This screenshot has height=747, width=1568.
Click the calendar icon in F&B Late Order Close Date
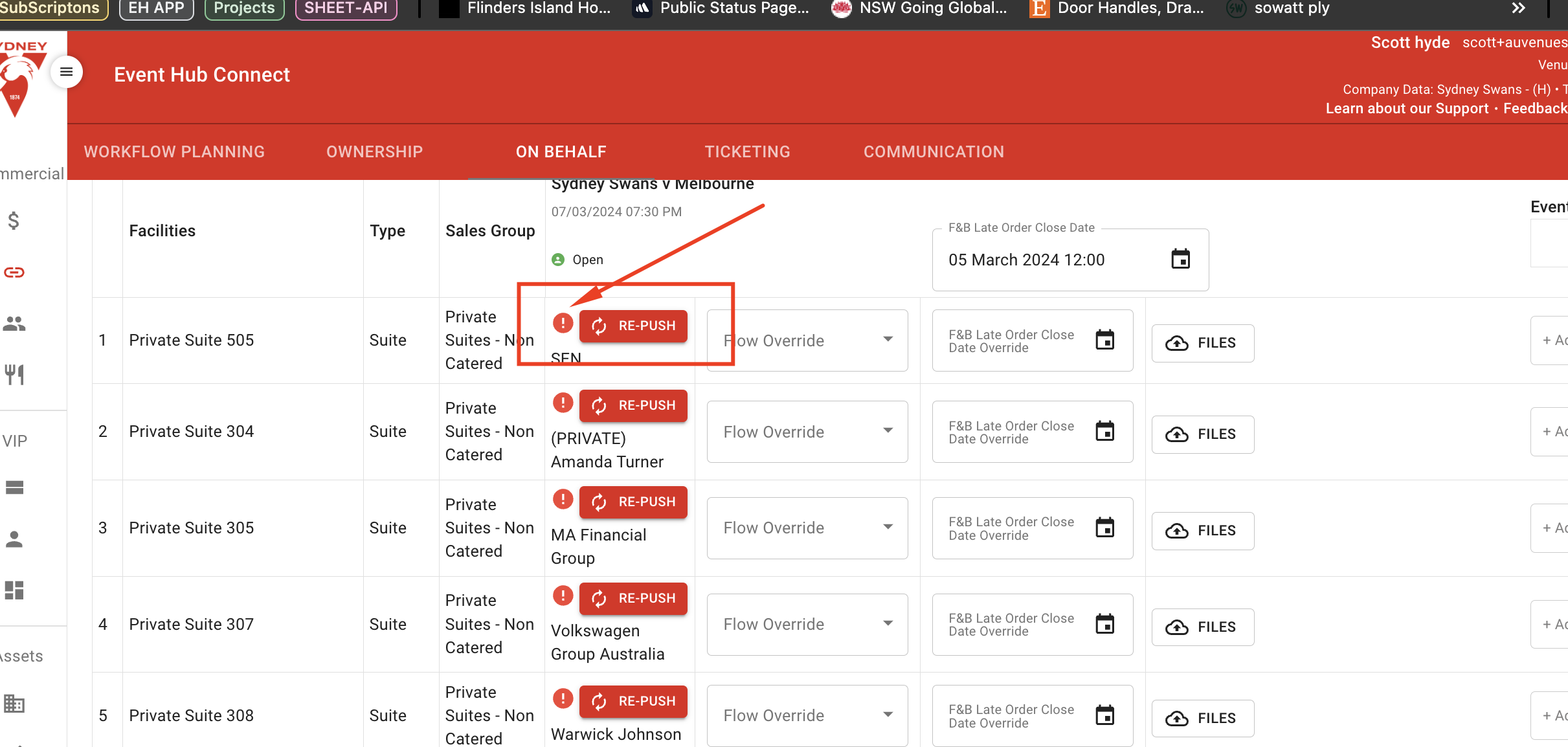pyautogui.click(x=1180, y=260)
